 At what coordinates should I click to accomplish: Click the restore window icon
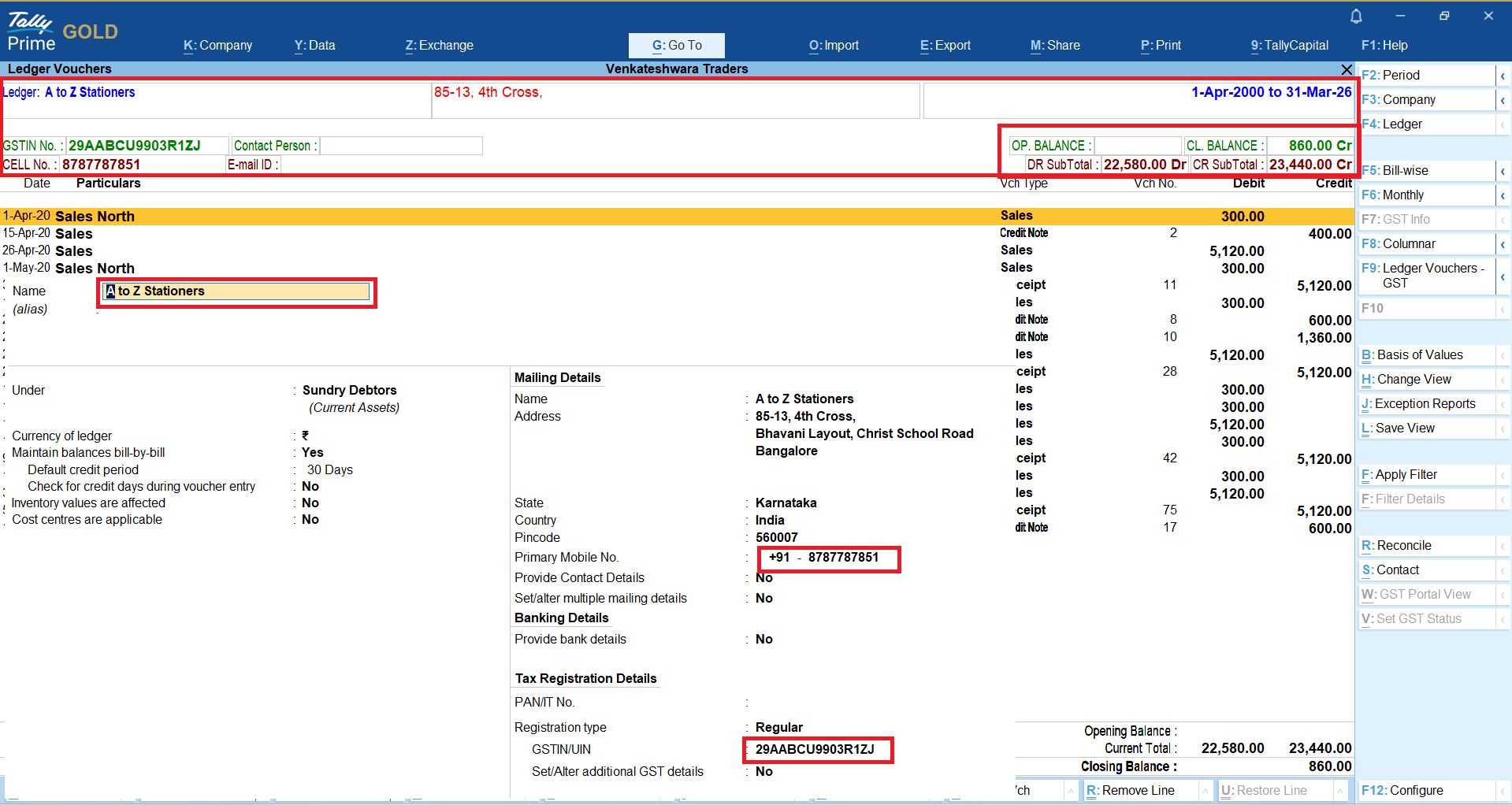[1443, 16]
